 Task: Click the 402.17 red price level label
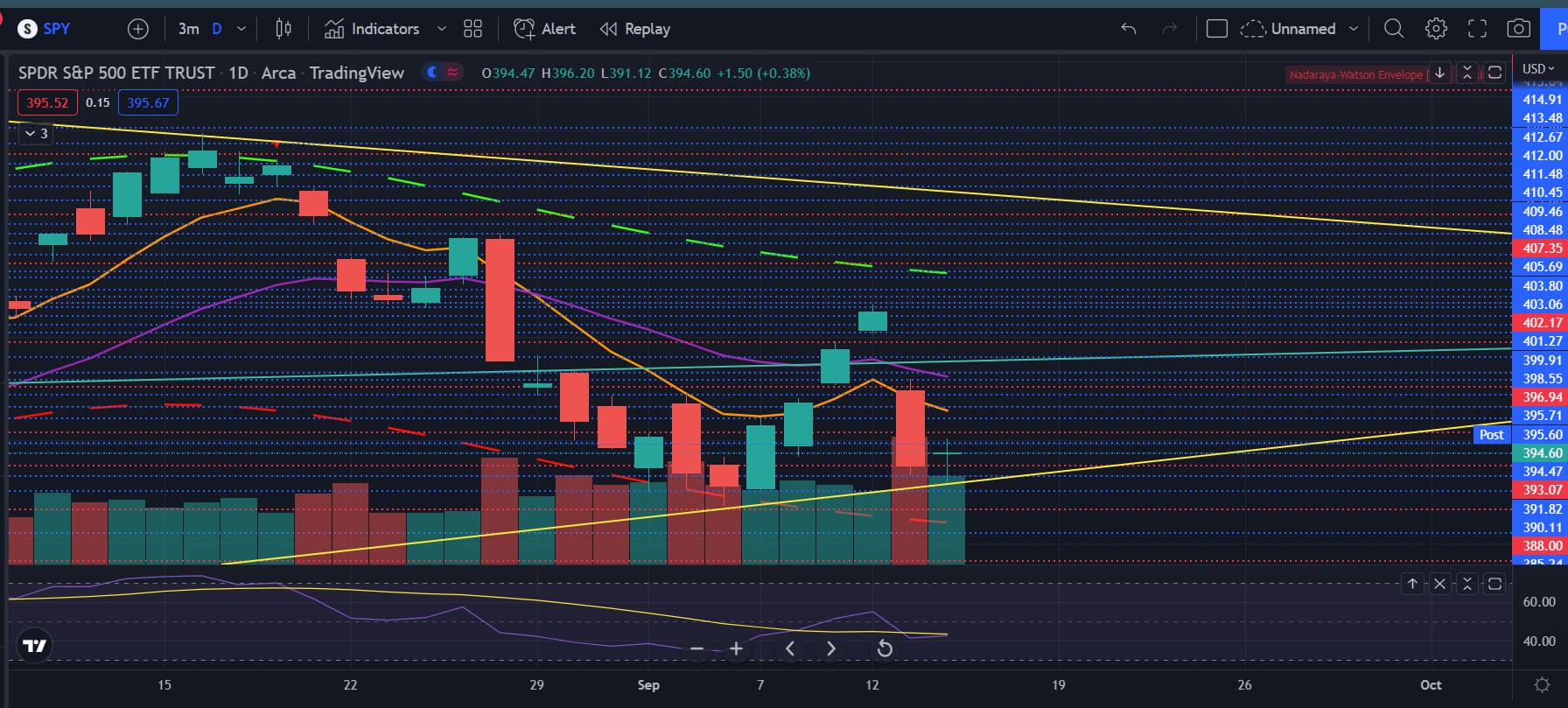tap(1541, 323)
